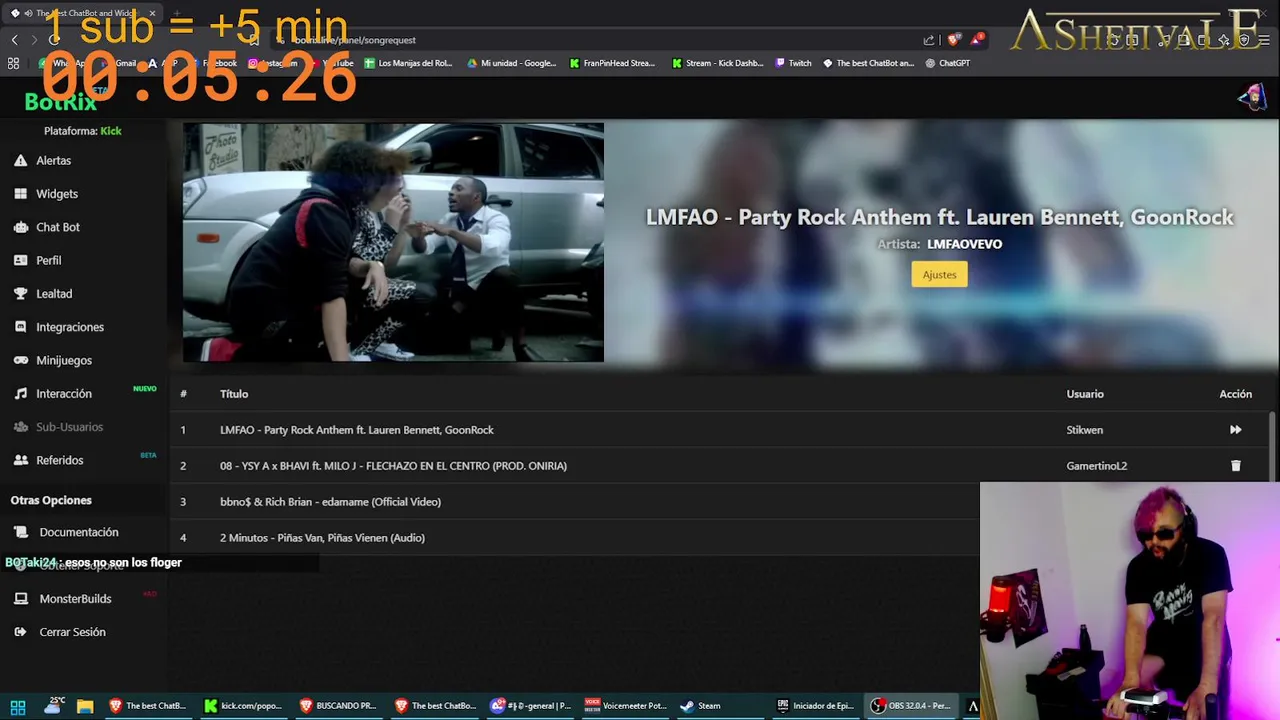The width and height of the screenshot is (1280, 720).
Task: Open 'The best ChatBot an...' bookmark
Action: point(868,63)
